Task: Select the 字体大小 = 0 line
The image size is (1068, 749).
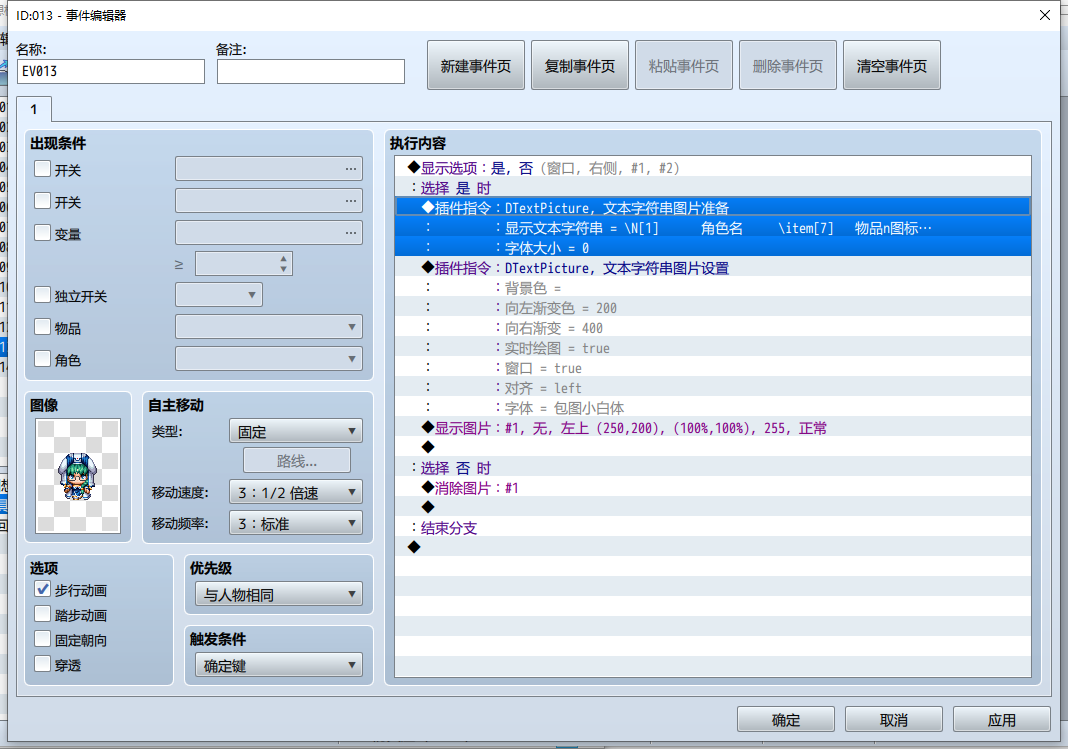Action: point(713,248)
